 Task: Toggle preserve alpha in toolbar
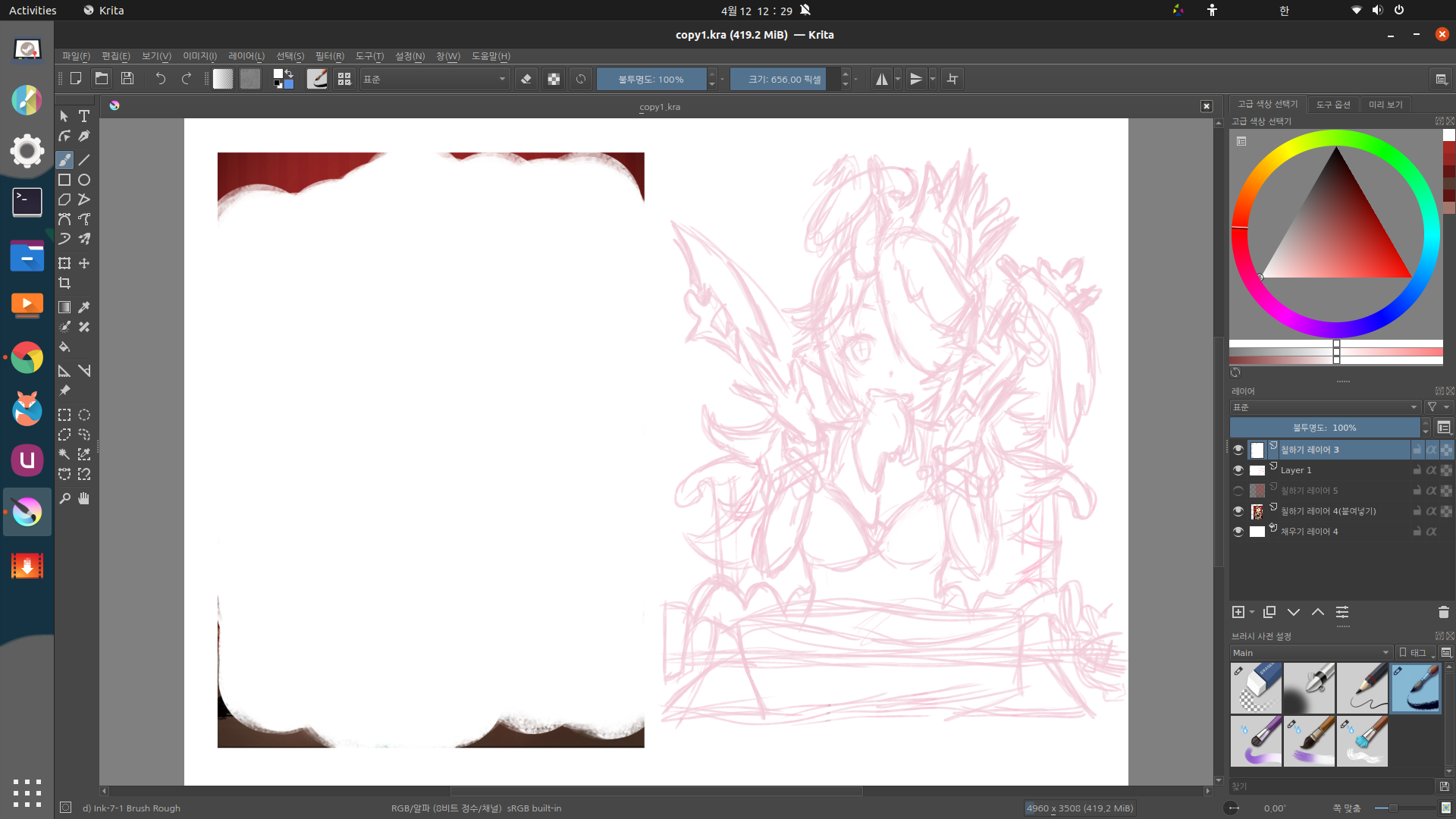click(x=554, y=79)
